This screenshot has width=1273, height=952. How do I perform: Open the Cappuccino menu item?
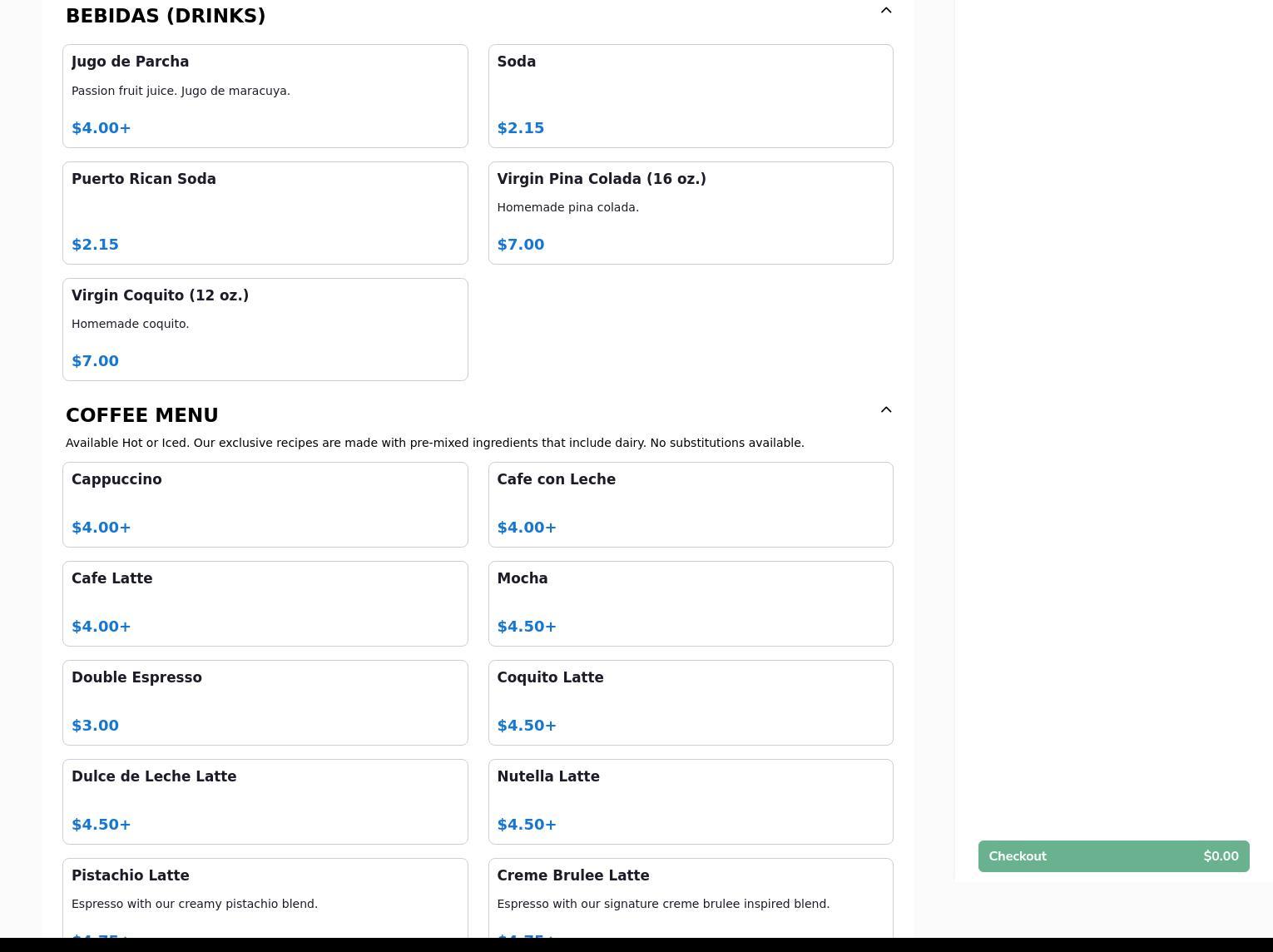point(265,504)
